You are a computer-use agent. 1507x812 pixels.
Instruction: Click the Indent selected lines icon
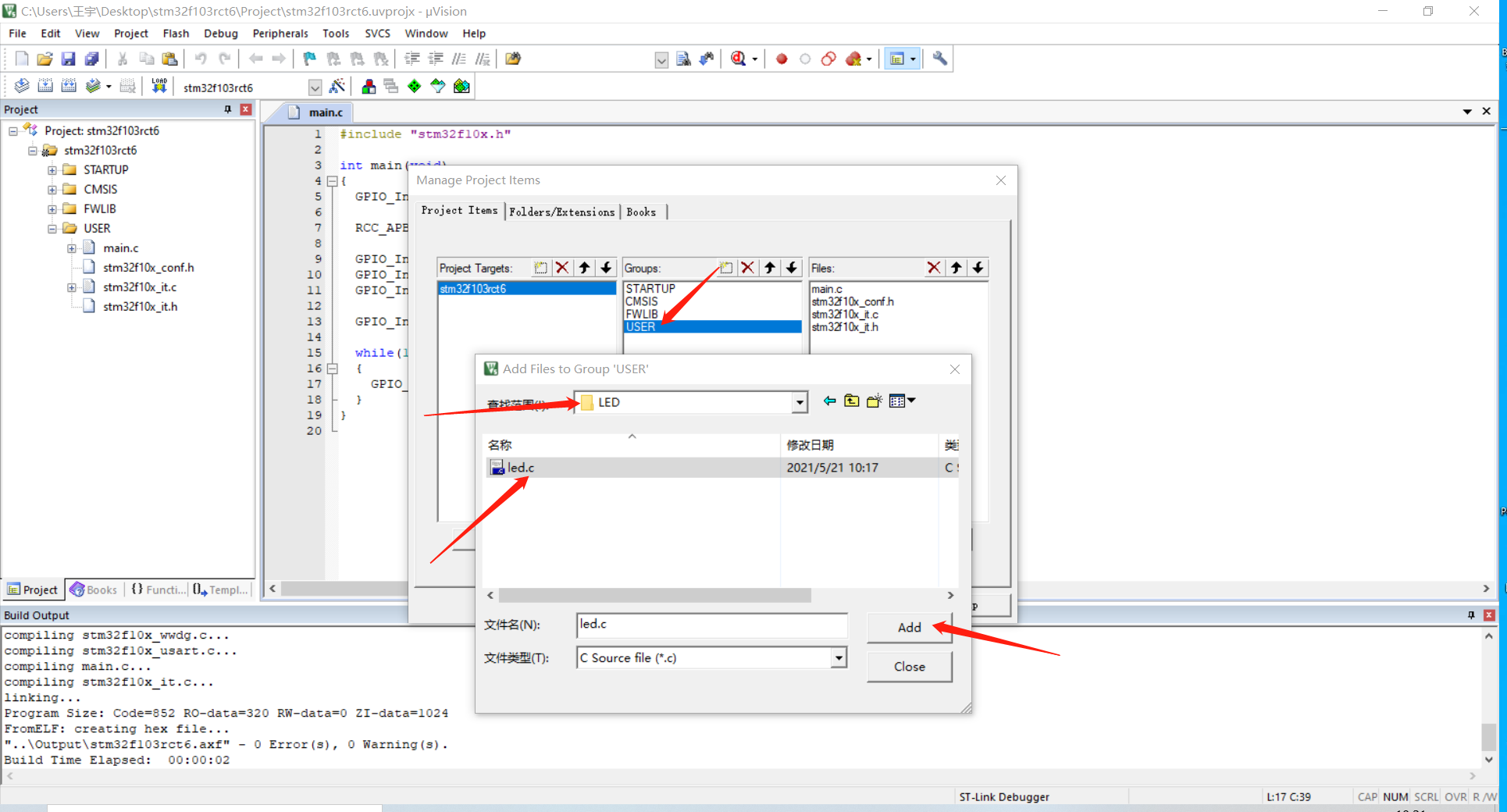(412, 59)
